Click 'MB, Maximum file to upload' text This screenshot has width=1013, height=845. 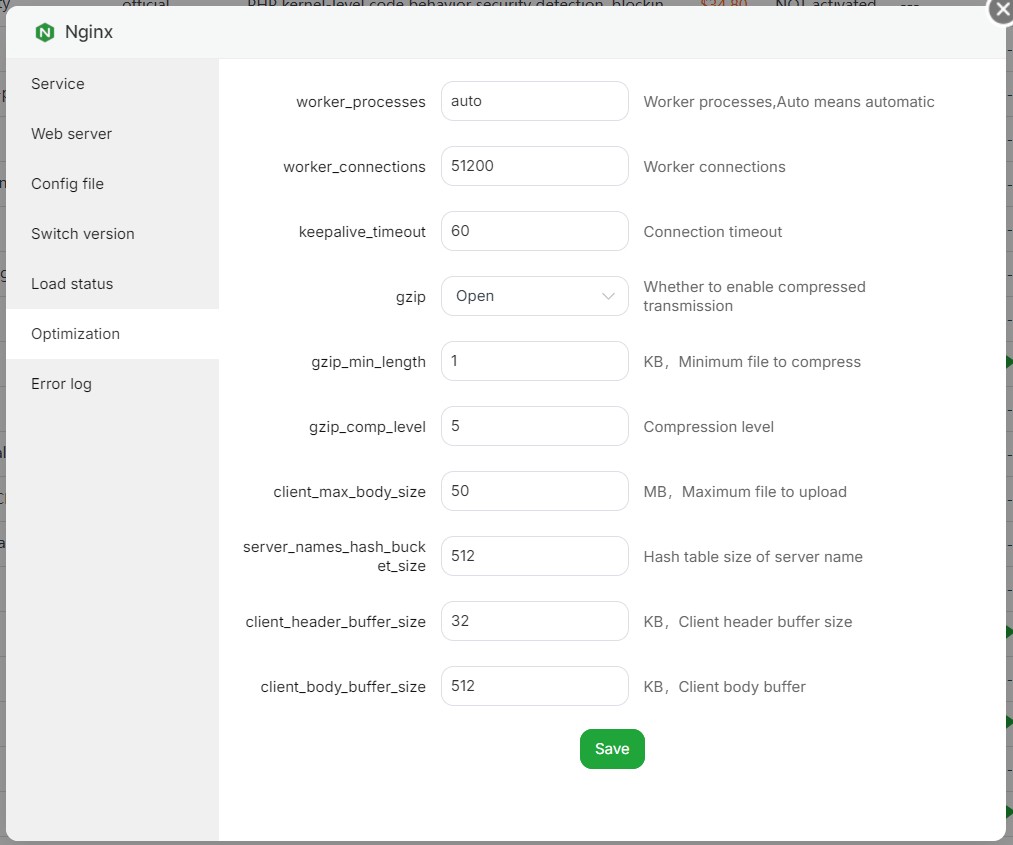pyautogui.click(x=745, y=492)
